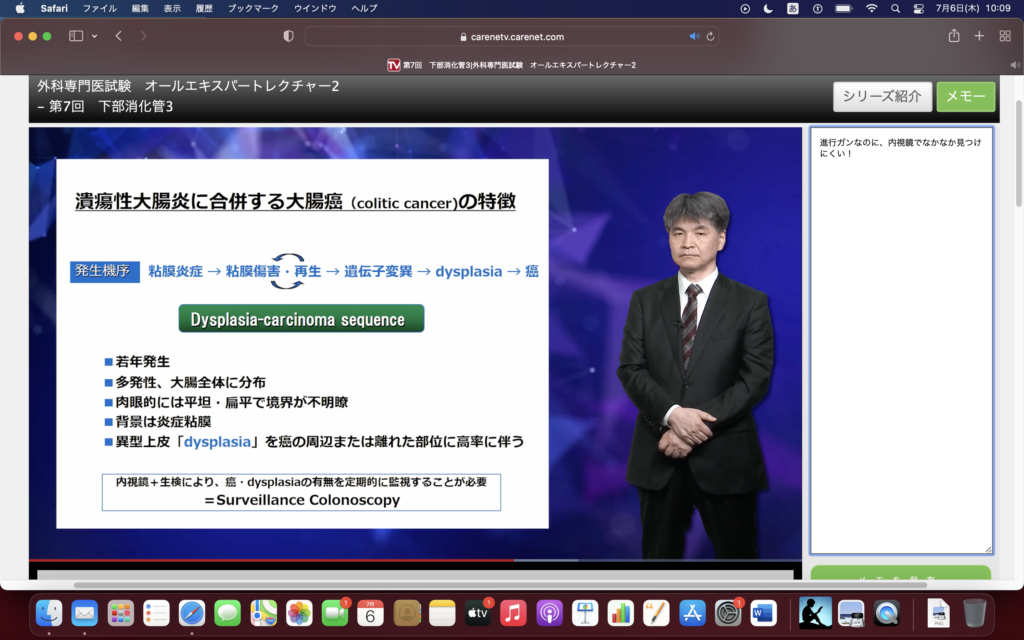1024x640 pixels.
Task: Click the privacy shield icon
Action: coord(289,36)
